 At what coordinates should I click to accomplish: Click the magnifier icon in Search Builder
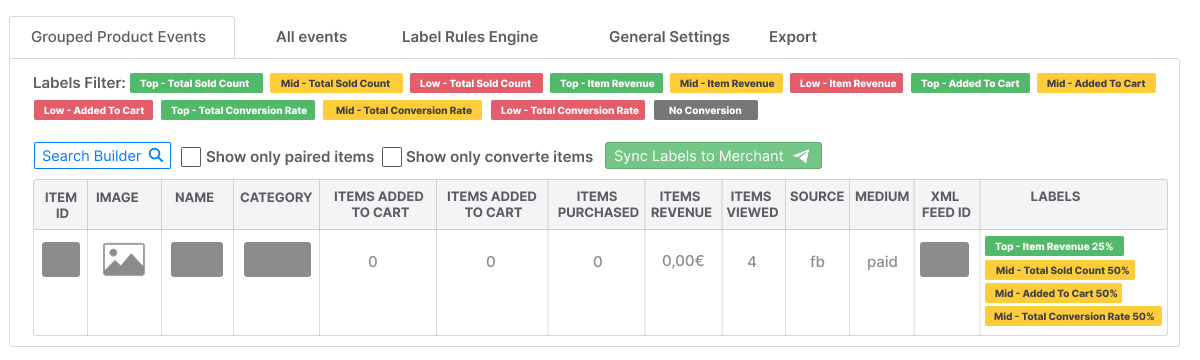pyautogui.click(x=156, y=156)
